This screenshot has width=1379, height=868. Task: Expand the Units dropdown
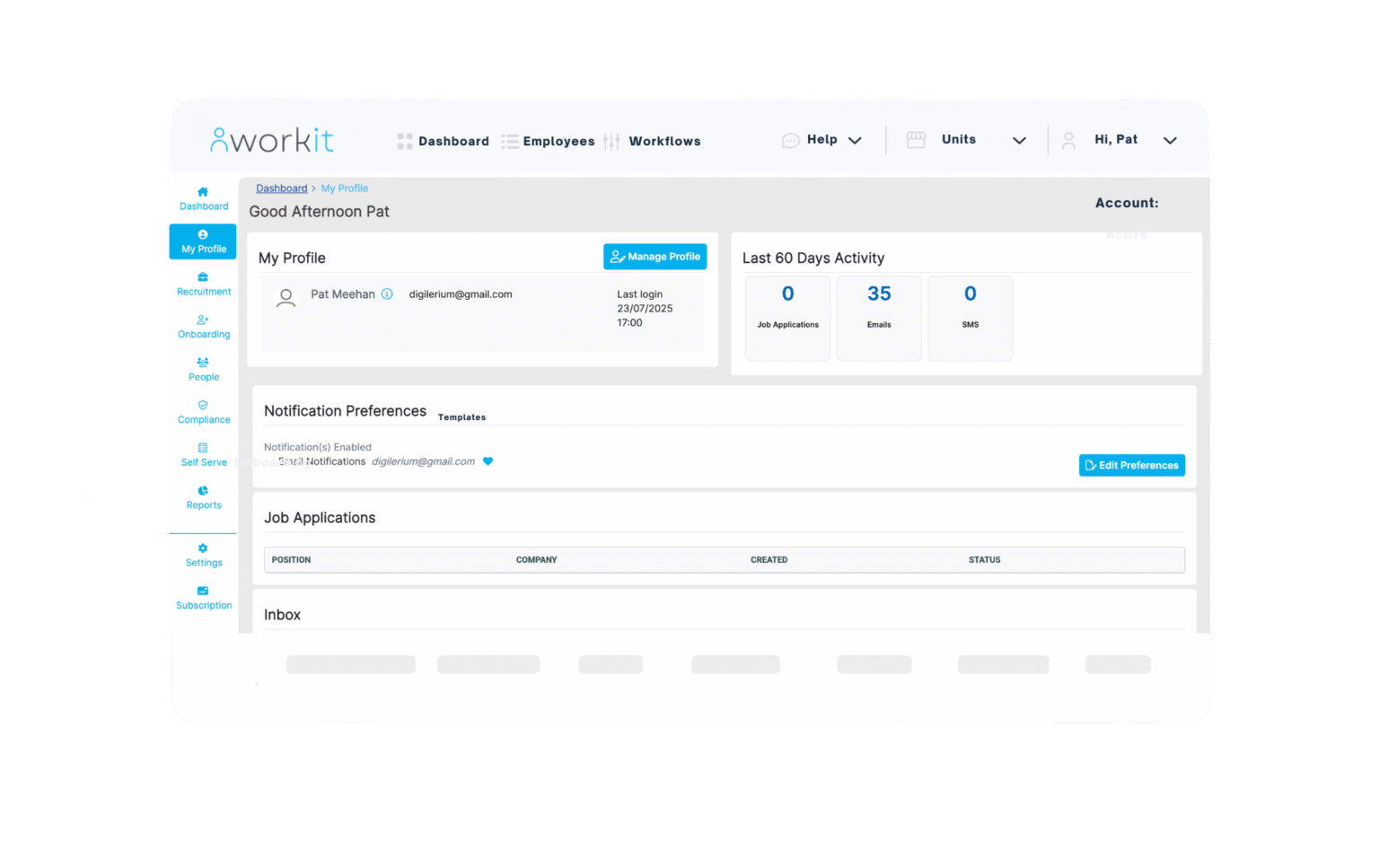pyautogui.click(x=1019, y=140)
